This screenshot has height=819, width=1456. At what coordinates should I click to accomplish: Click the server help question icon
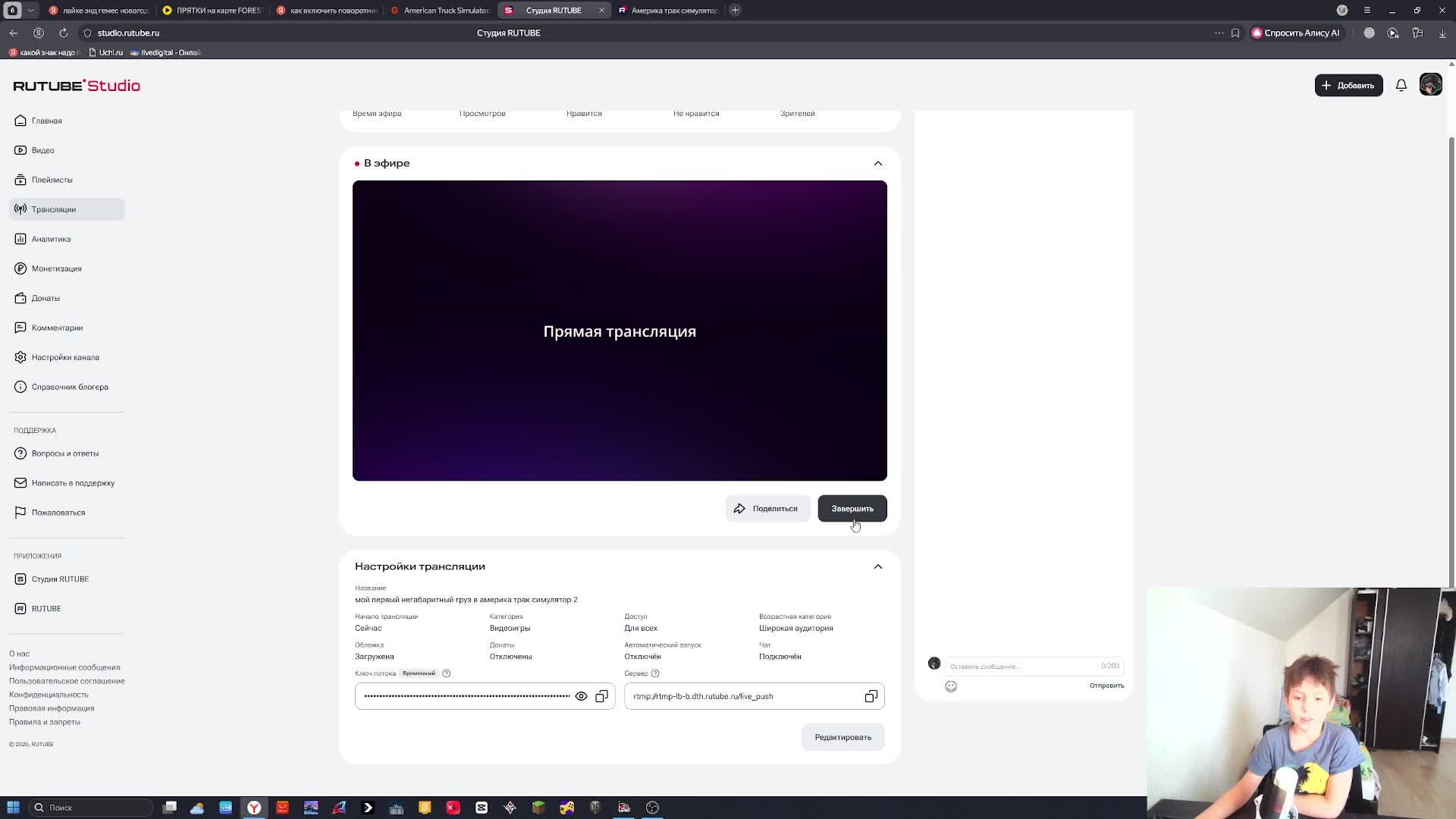tap(655, 673)
